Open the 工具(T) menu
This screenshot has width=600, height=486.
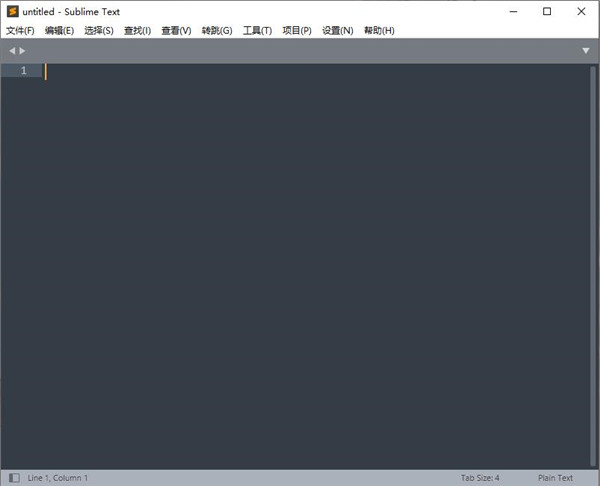[x=257, y=31]
